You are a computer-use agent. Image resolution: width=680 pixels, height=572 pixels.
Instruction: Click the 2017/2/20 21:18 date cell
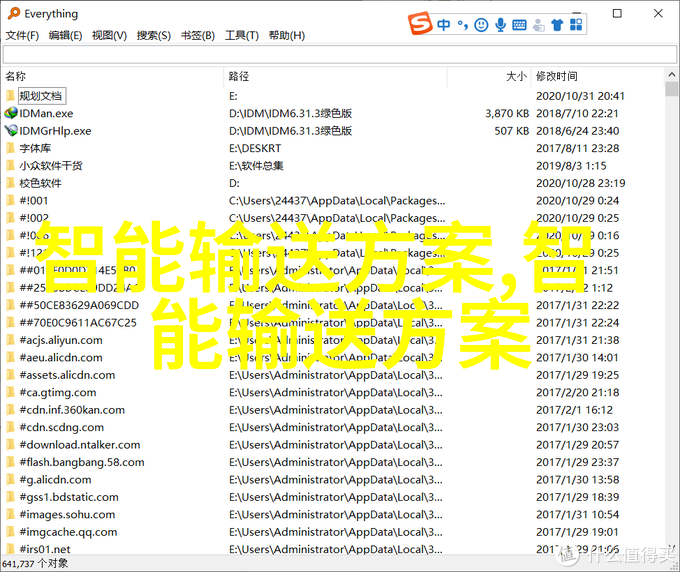tap(577, 392)
